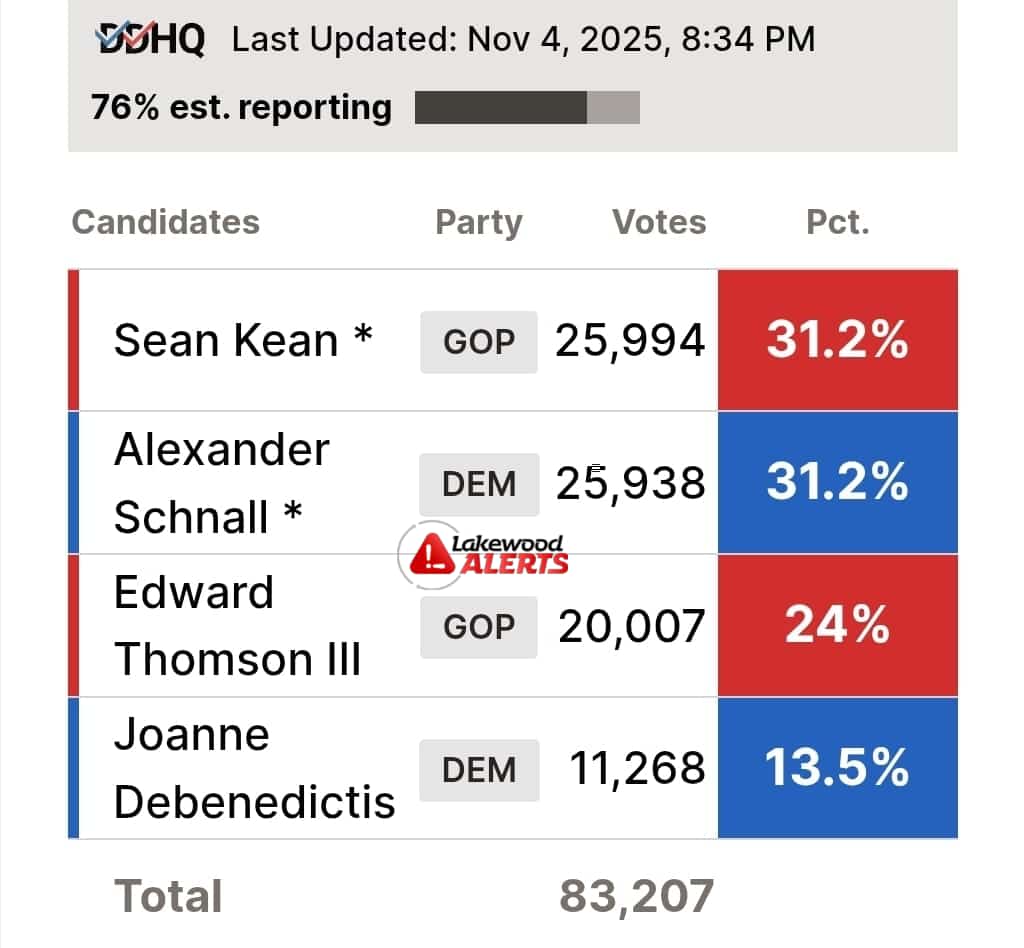Click the Pct. column header
Viewport: 1024px width, 948px height.
tap(838, 222)
